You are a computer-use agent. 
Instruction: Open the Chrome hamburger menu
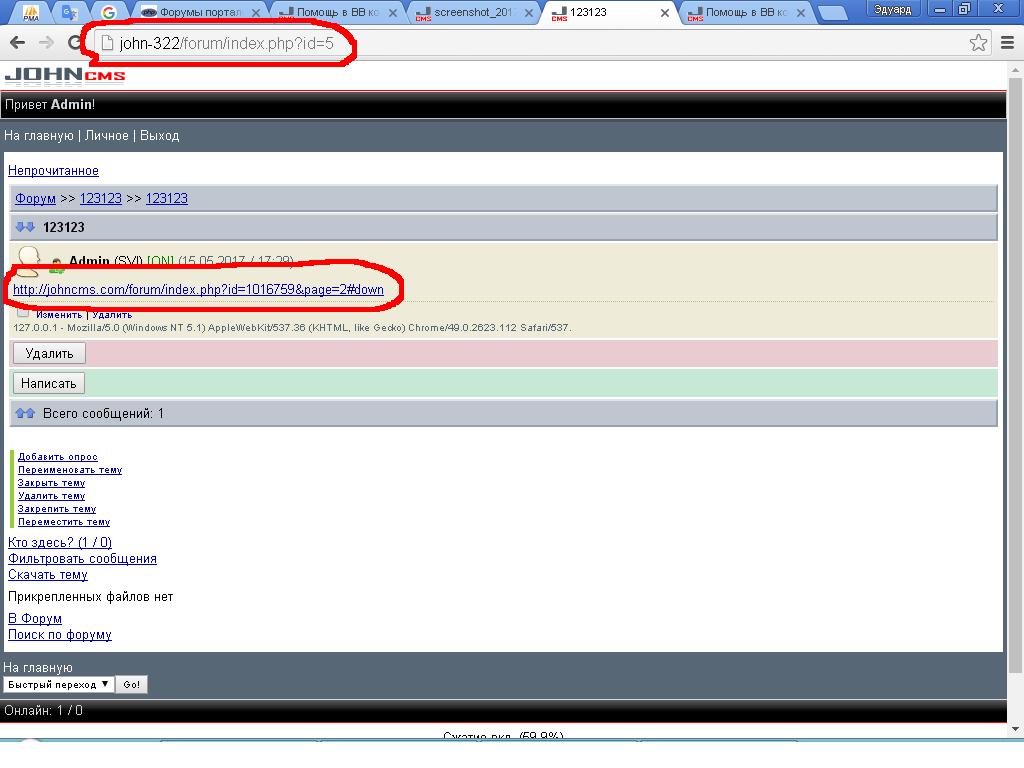point(1007,43)
